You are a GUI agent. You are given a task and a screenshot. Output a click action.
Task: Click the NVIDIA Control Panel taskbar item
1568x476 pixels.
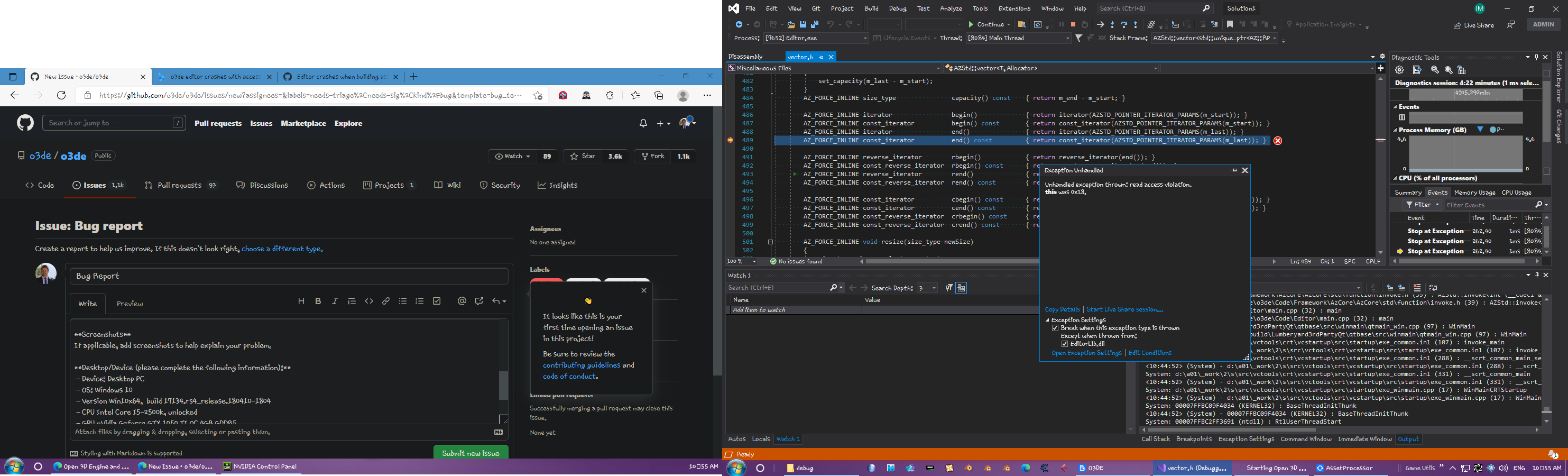click(x=260, y=467)
